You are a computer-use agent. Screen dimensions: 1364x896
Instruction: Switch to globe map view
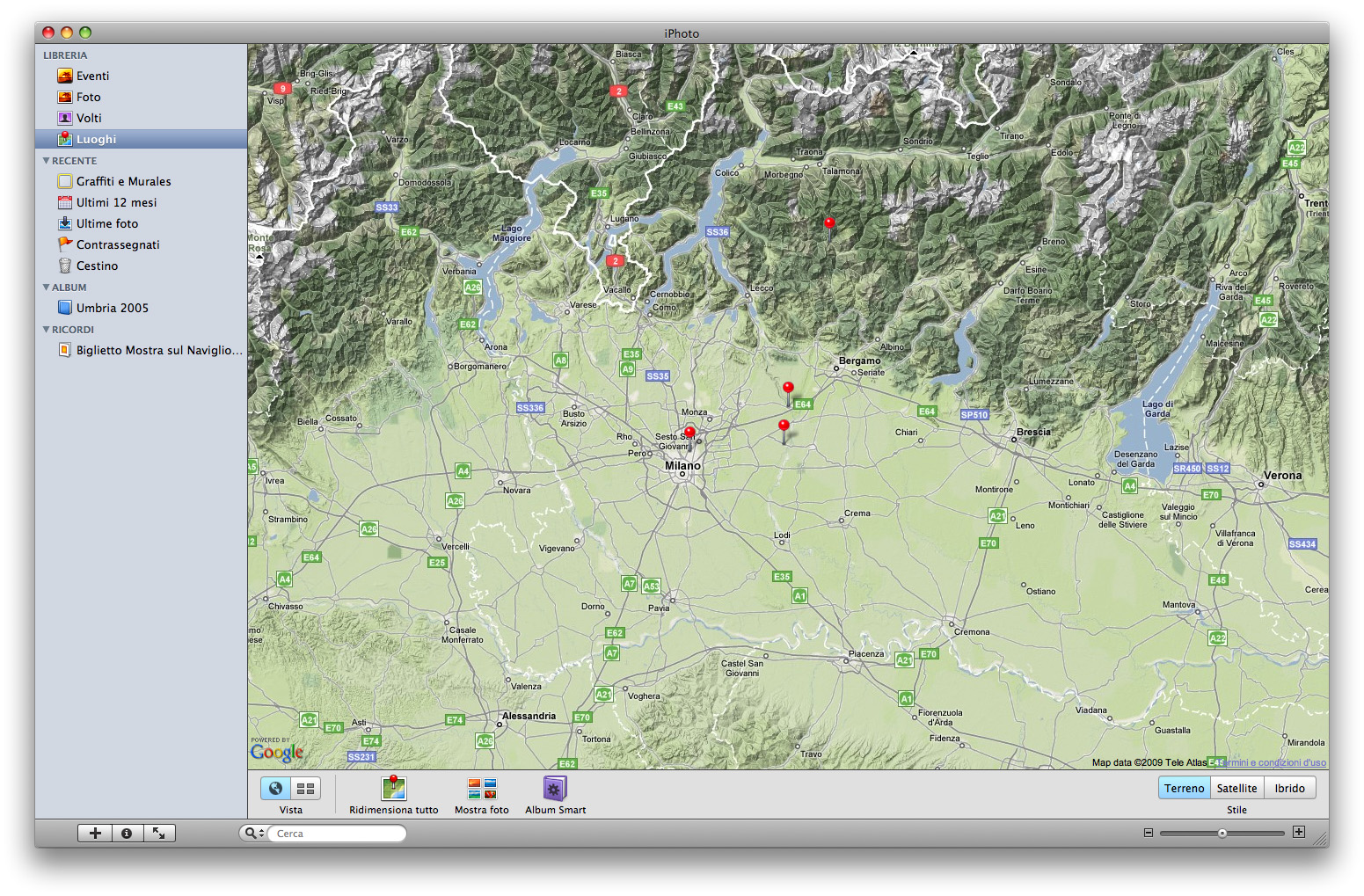[276, 788]
